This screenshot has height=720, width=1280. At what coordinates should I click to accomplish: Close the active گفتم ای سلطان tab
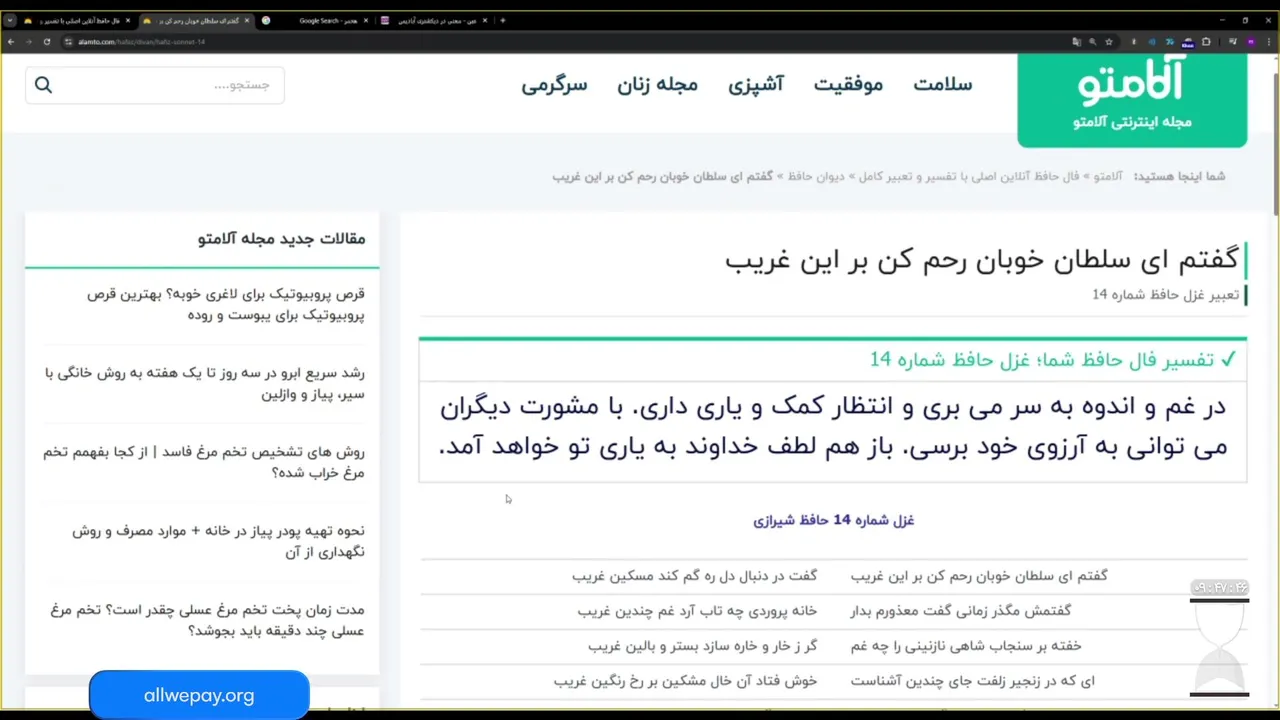246,20
